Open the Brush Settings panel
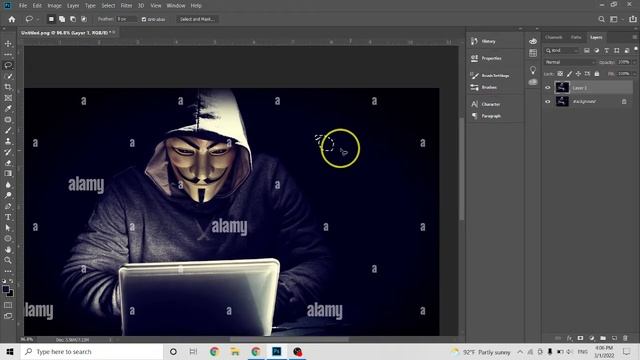640x360 pixels. coord(495,76)
